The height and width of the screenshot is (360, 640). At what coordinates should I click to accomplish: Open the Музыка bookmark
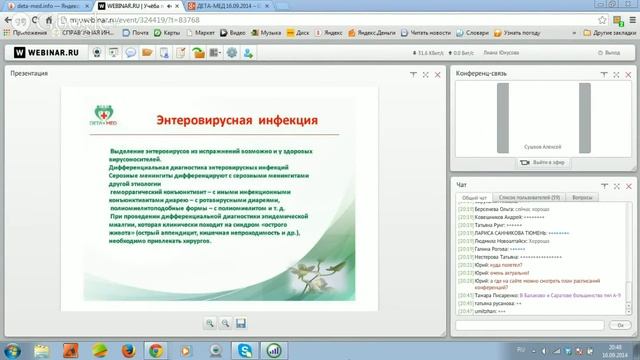266,33
